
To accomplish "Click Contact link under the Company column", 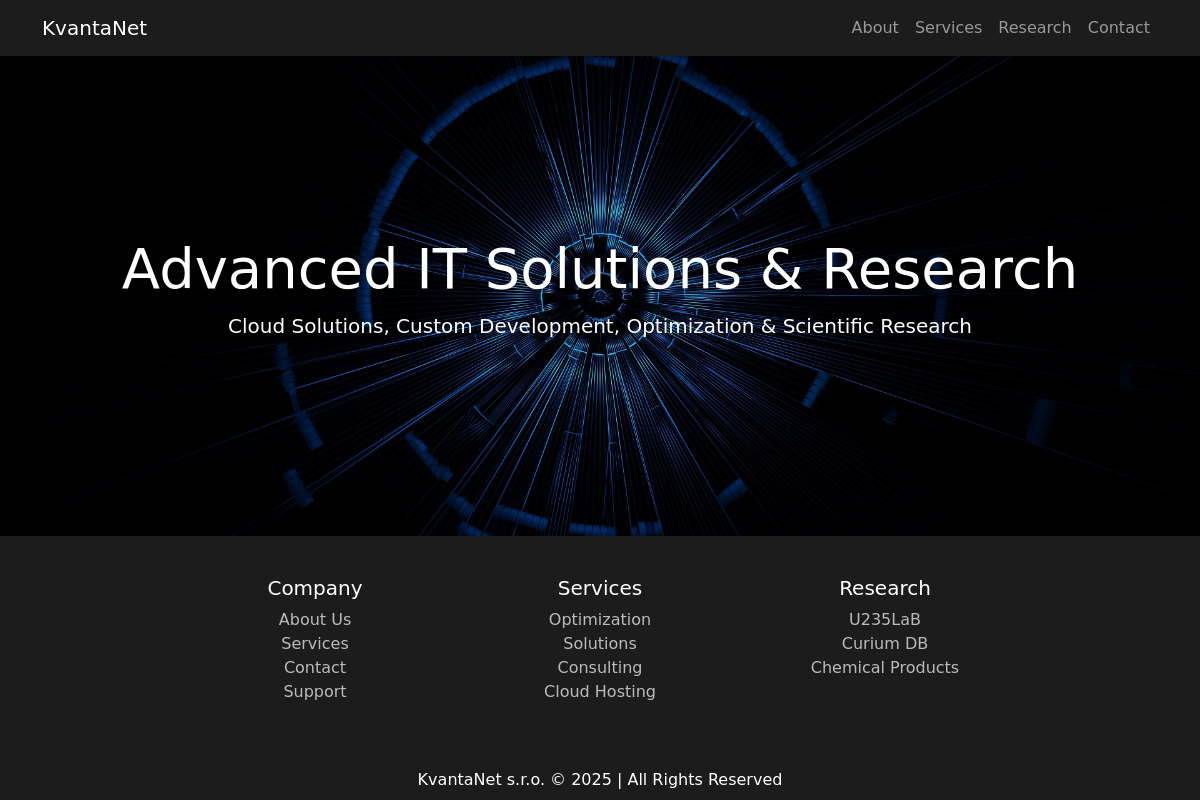I will pos(315,668).
